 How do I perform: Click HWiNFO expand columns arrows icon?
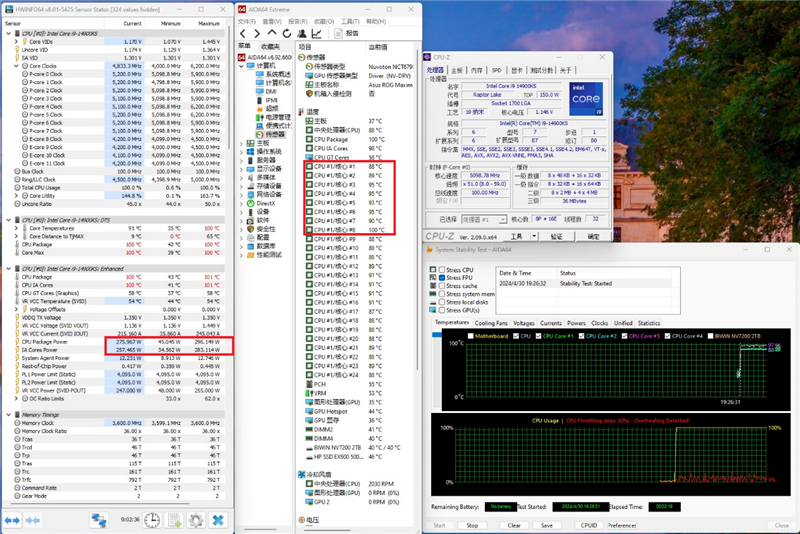[x=12, y=520]
